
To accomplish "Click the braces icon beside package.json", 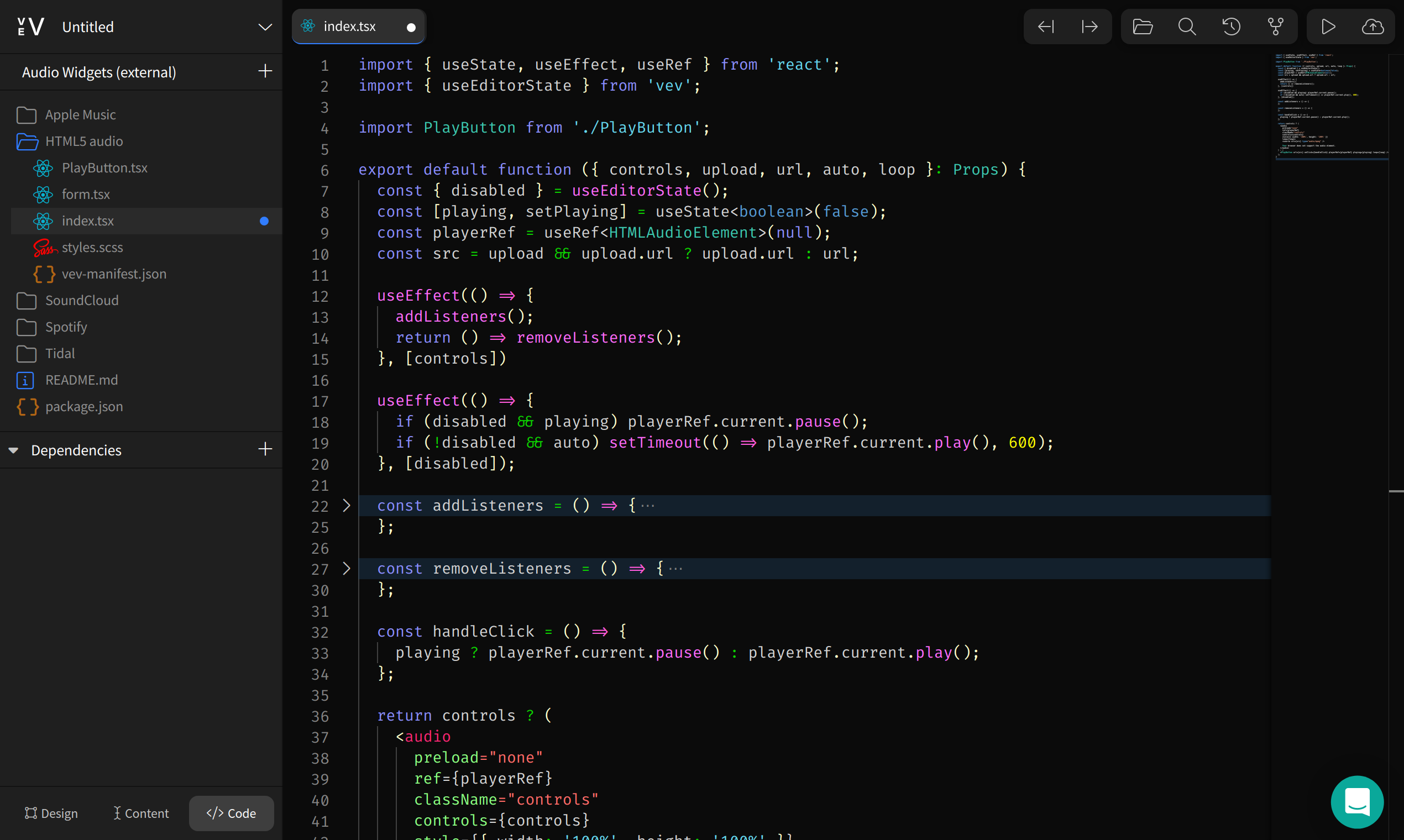I will [27, 407].
